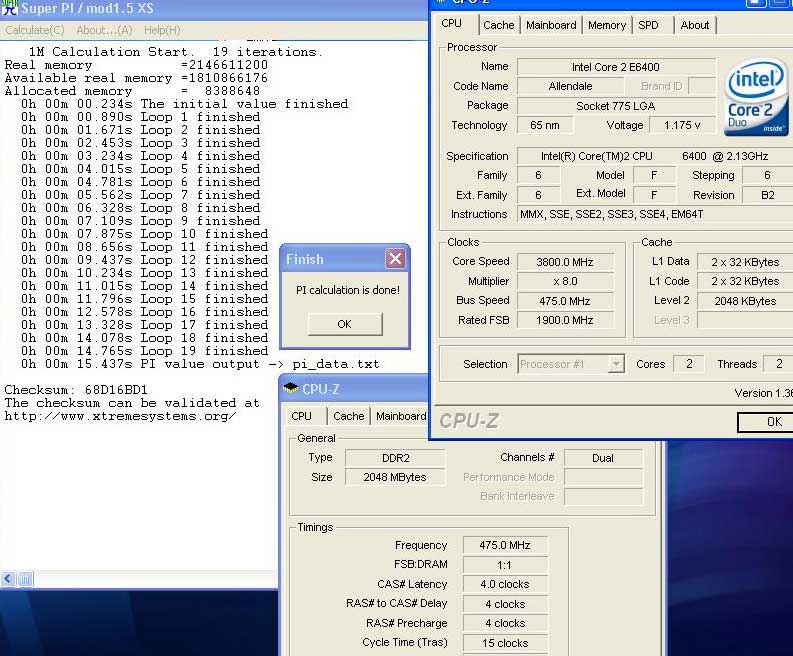Open the Calculate(C) menu in Super PI
Screen dimensions: 793x656
[34, 30]
